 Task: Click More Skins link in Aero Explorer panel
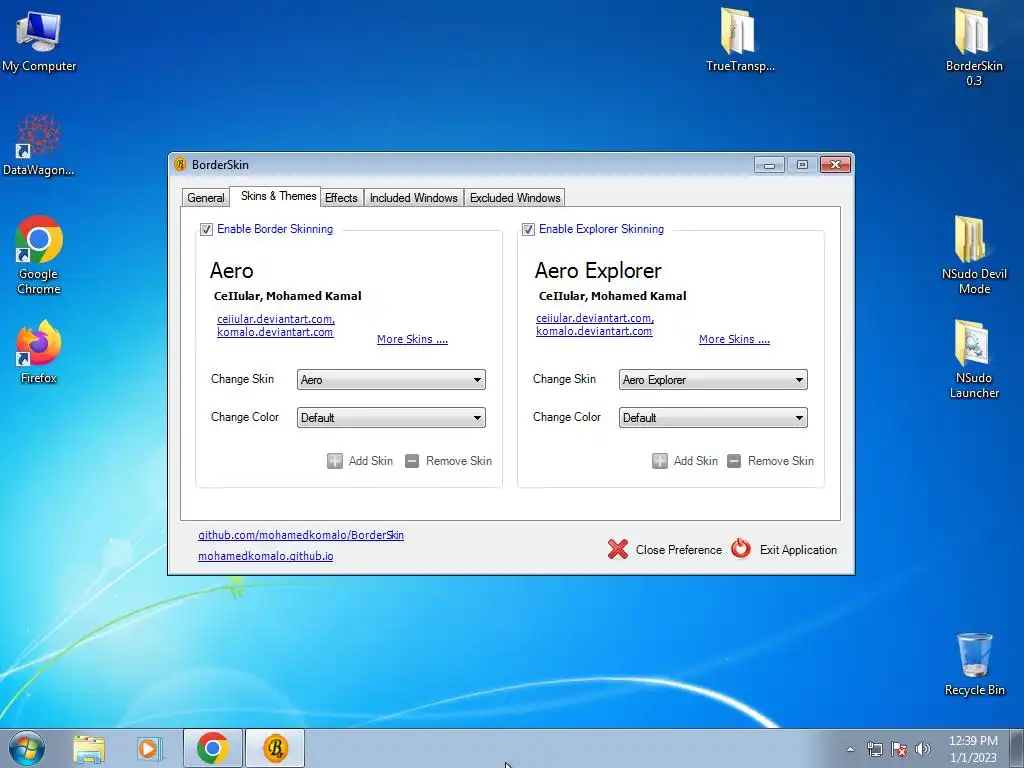[x=734, y=339]
